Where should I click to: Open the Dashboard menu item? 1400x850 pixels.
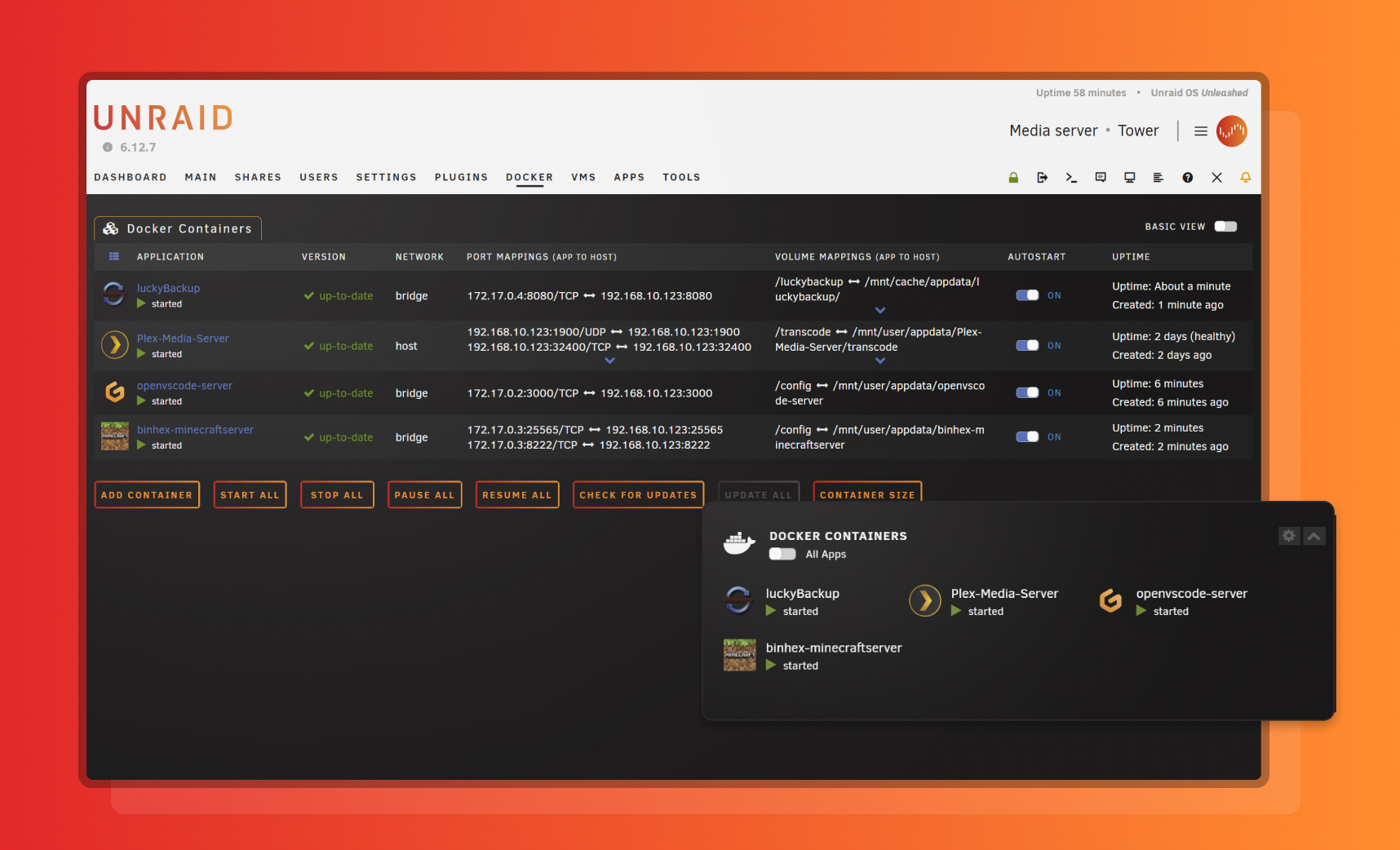pyautogui.click(x=131, y=177)
